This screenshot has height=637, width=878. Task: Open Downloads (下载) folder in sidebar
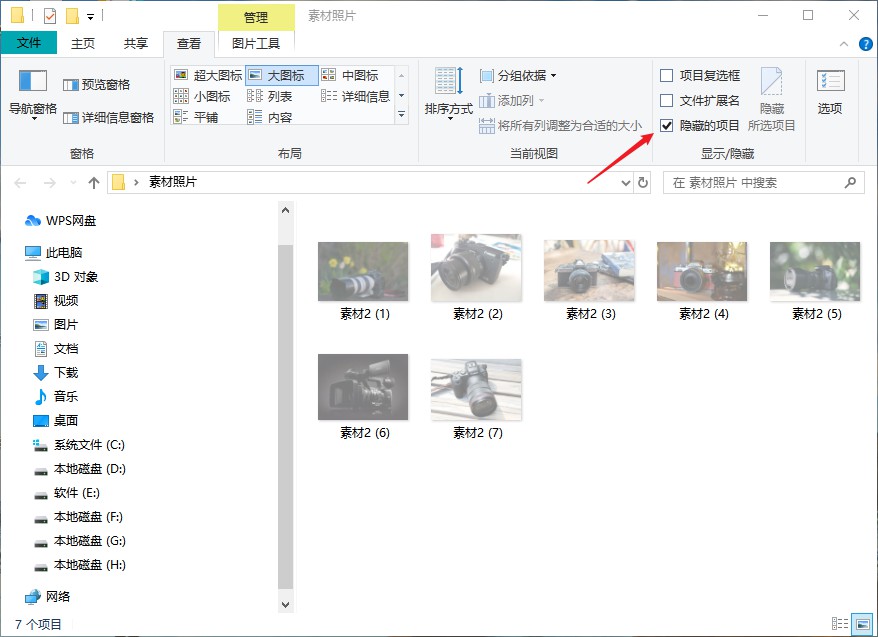[56, 372]
